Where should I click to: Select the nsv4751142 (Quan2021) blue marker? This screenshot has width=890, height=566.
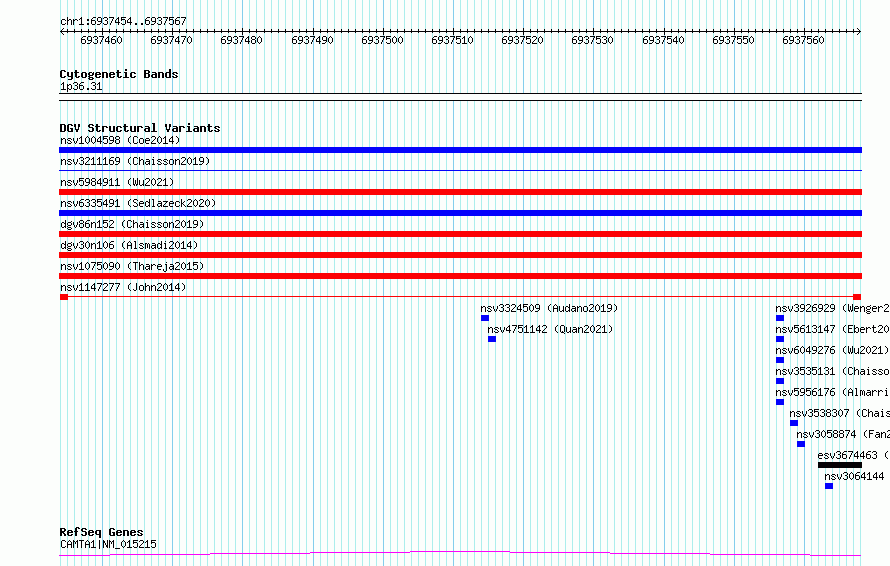[492, 339]
